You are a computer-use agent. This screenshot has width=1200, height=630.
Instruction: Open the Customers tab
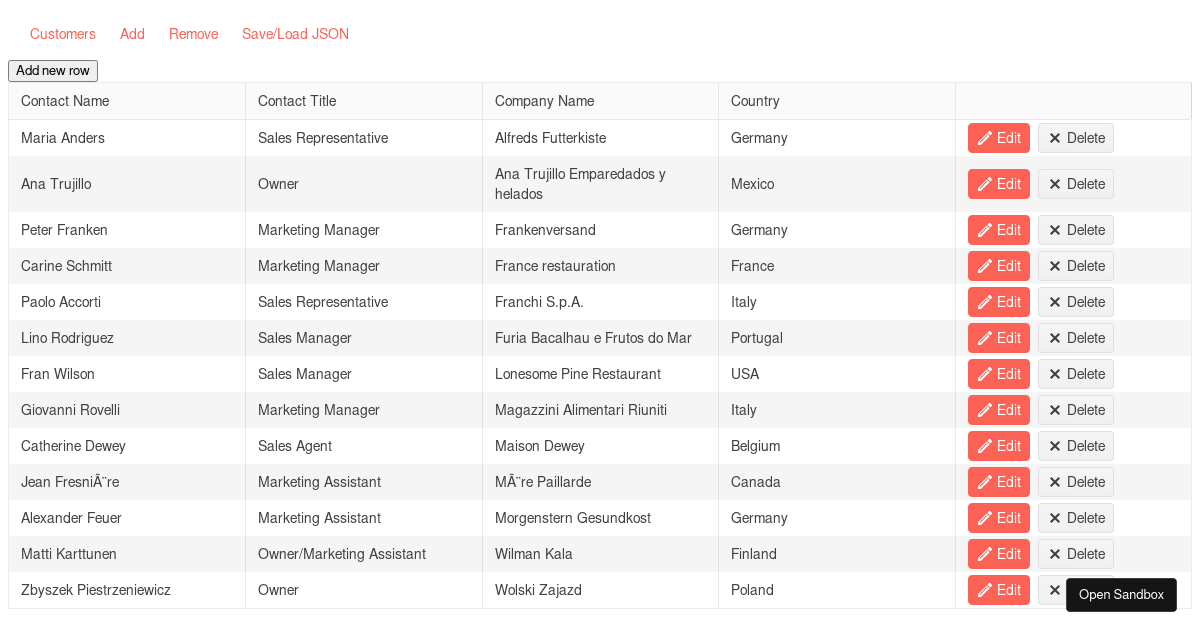[x=63, y=34]
